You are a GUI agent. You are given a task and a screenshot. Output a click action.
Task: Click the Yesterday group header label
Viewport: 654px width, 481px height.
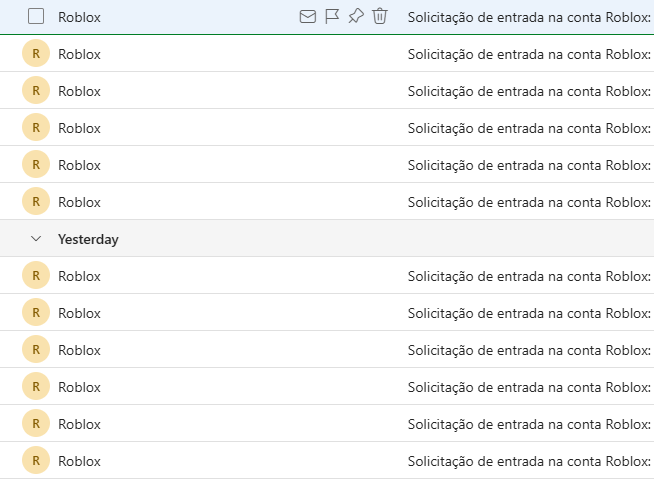click(88, 239)
